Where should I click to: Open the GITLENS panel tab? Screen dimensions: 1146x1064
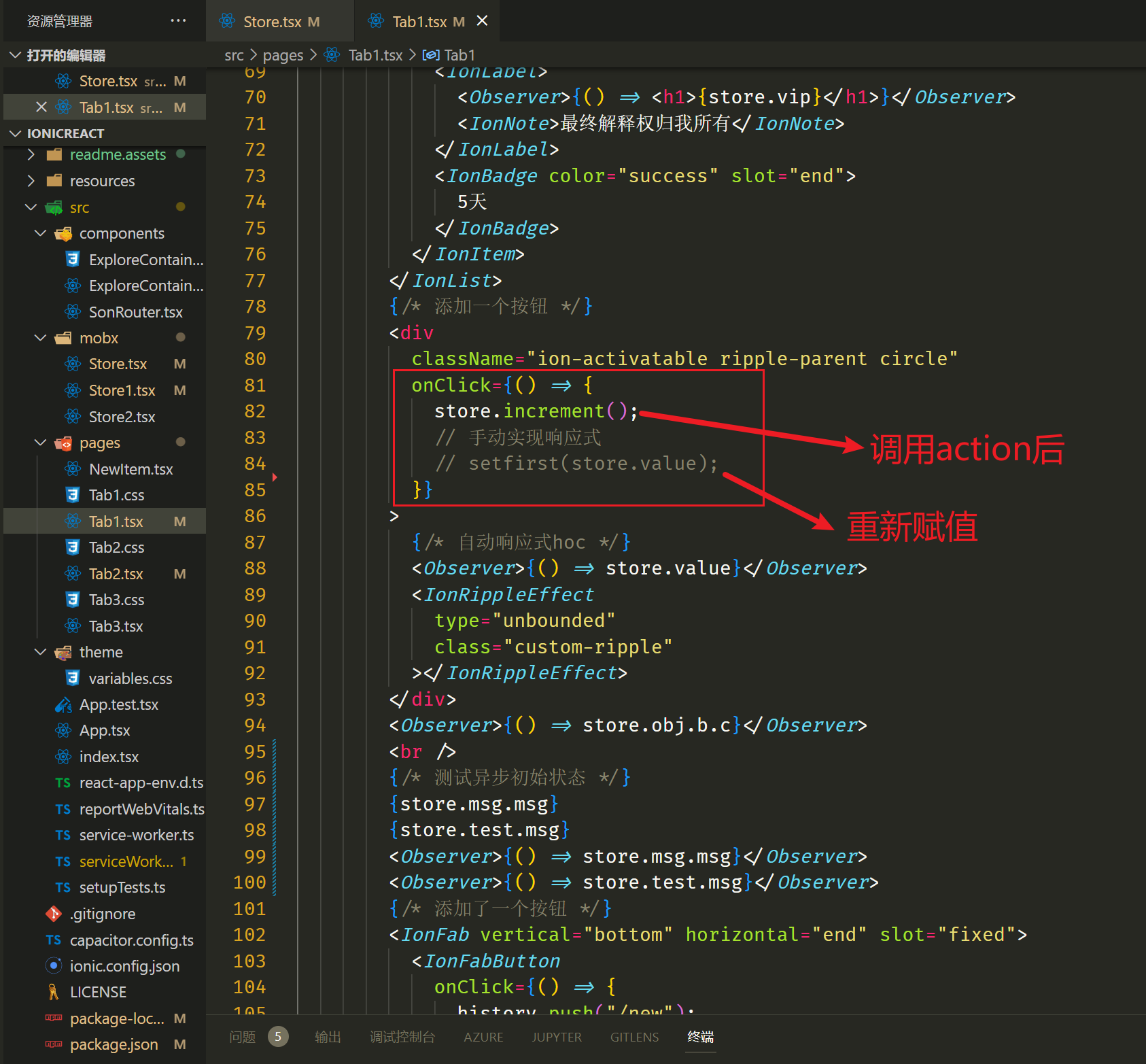click(x=634, y=1037)
